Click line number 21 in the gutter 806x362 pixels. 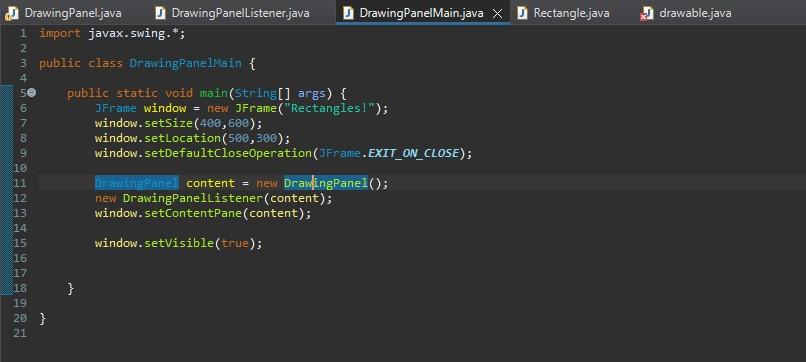point(20,333)
